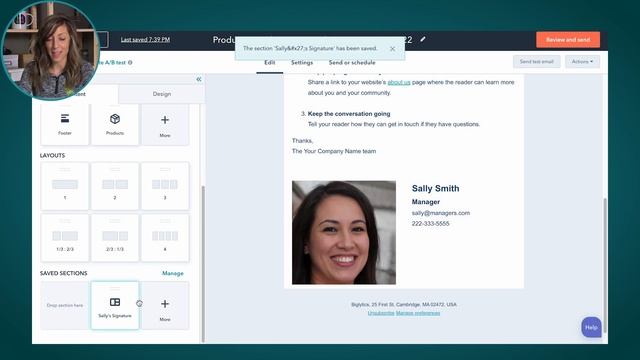Open the Edit tab
640x360 pixels.
coord(269,62)
